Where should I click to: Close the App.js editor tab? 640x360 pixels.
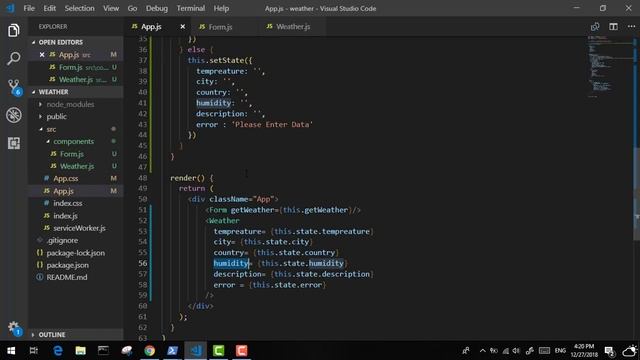pos(182,27)
